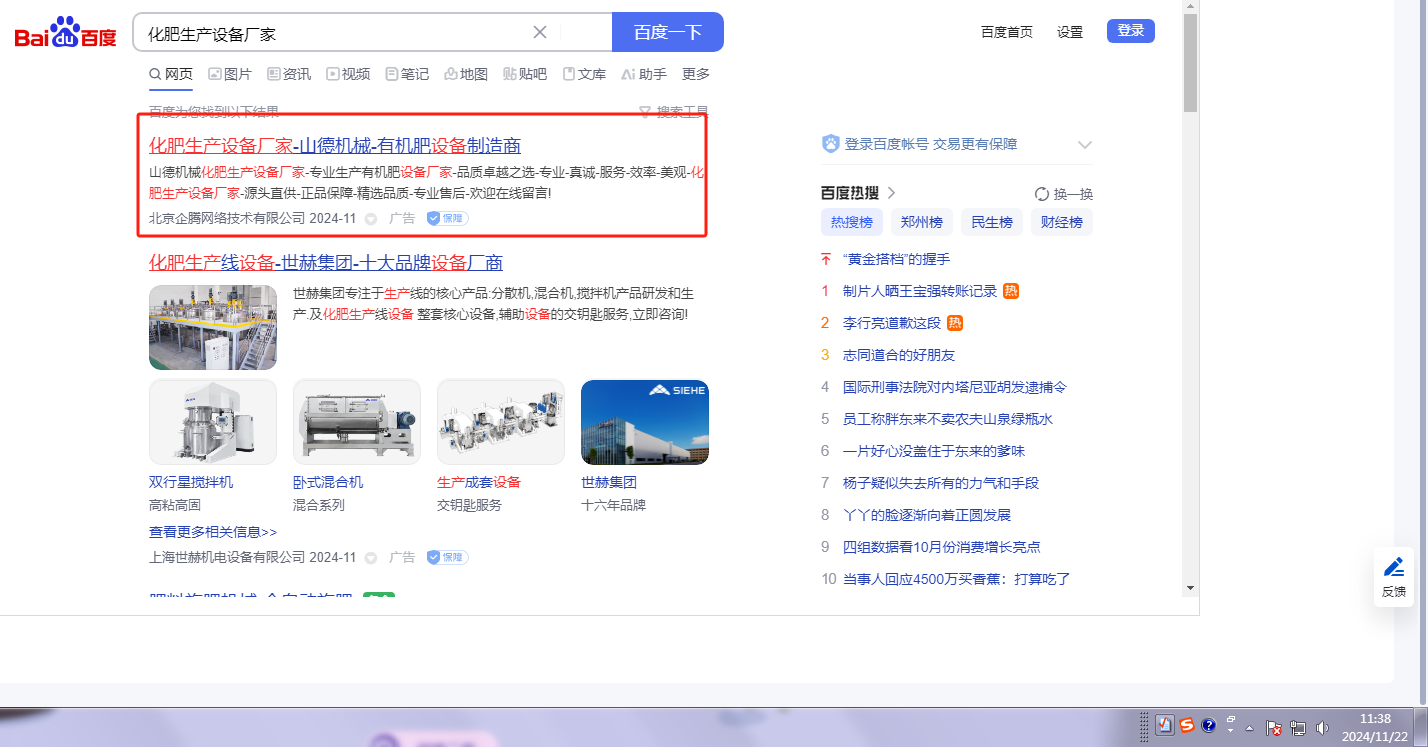Click the restore-window language bar icon
Viewport: 1428px width, 747px height.
1231,720
